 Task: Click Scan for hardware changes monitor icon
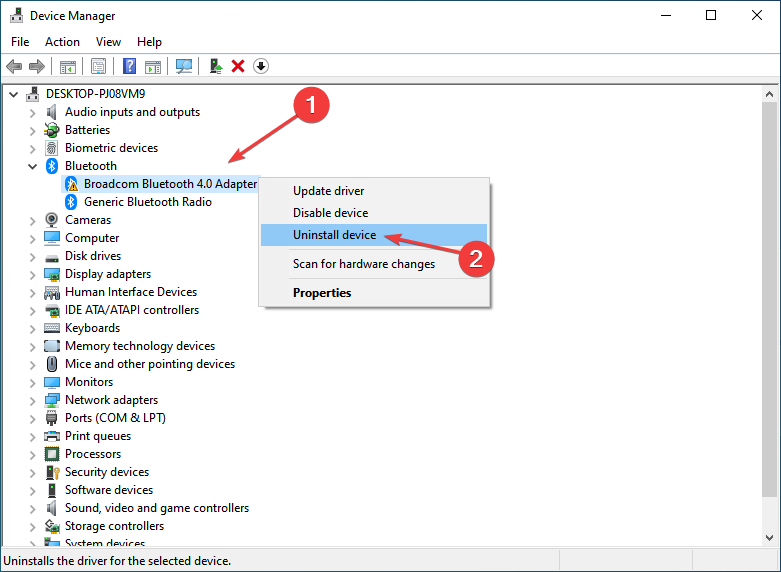tap(184, 66)
